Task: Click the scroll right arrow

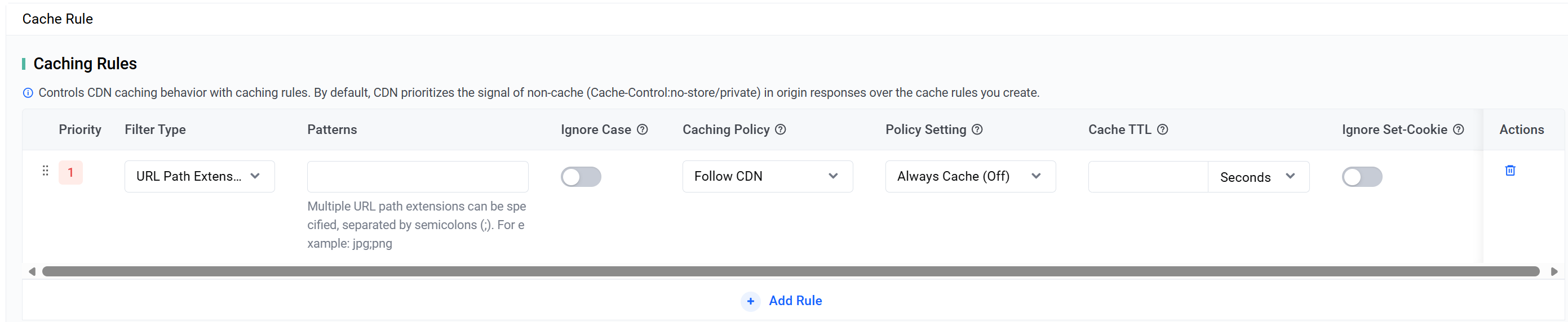Action: coord(1553,271)
